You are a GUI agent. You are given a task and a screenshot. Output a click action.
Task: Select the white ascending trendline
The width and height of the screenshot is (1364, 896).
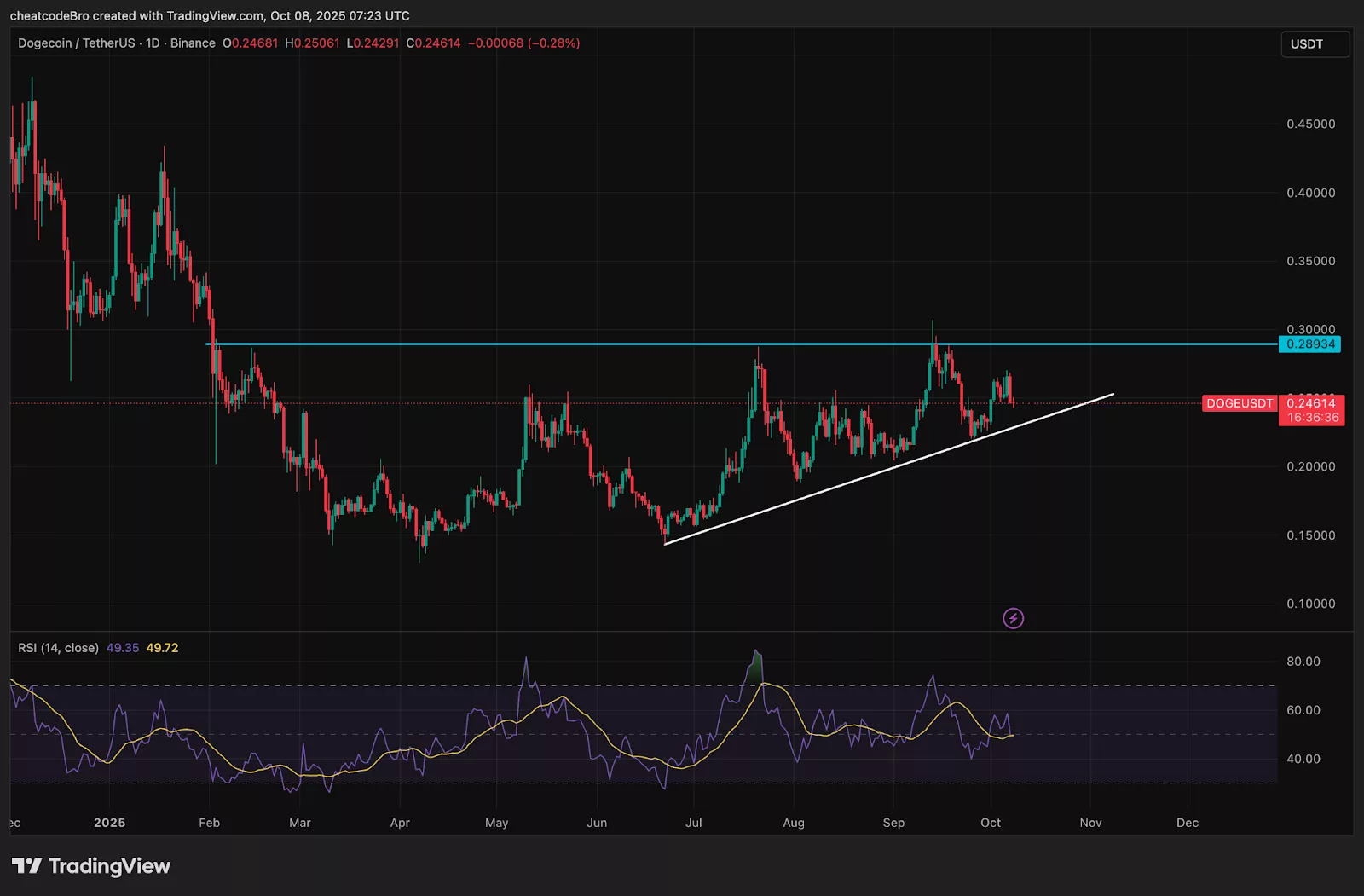[887, 471]
